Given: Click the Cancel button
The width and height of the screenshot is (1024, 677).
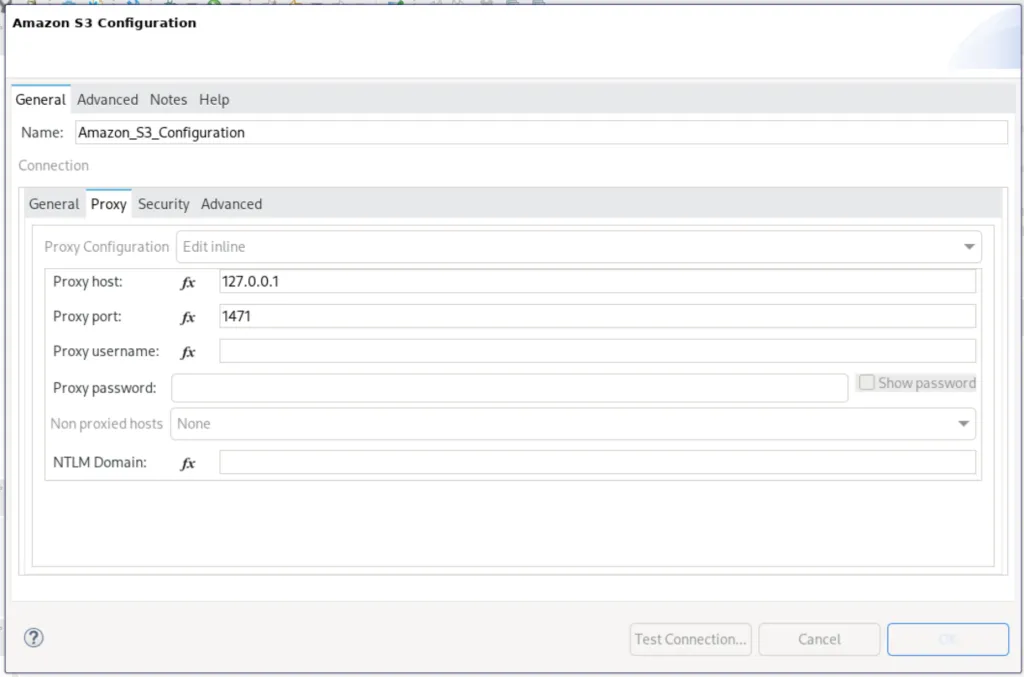Looking at the screenshot, I should pos(819,639).
